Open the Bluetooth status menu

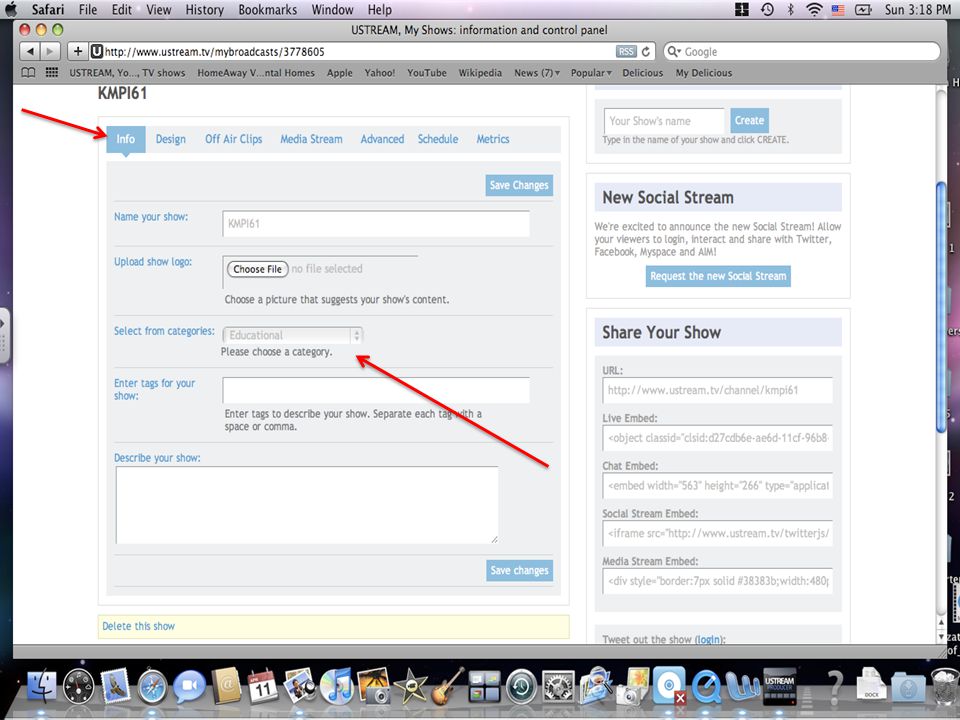click(x=790, y=9)
